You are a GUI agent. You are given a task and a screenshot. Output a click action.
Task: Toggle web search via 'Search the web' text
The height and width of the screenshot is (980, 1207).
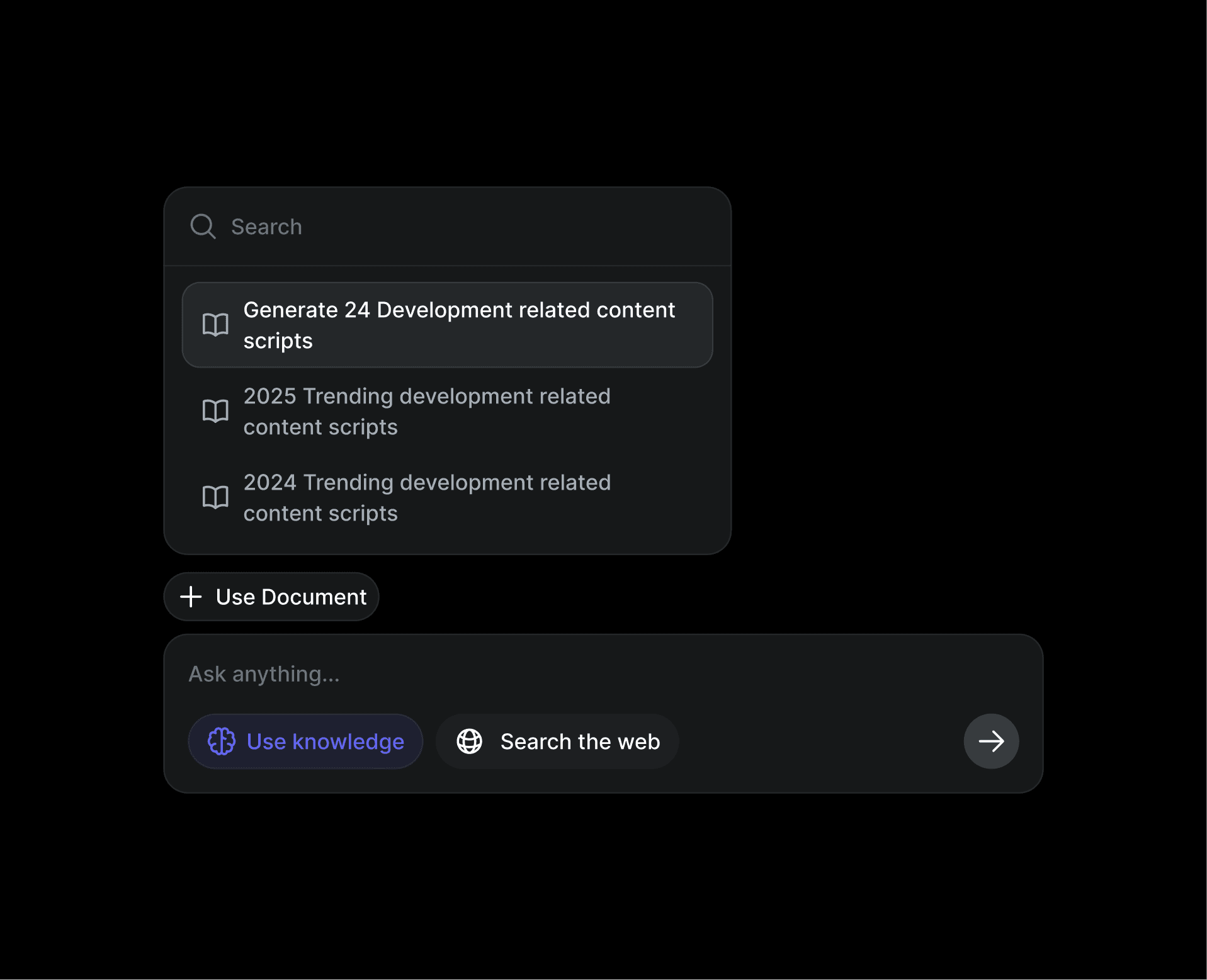pos(580,741)
